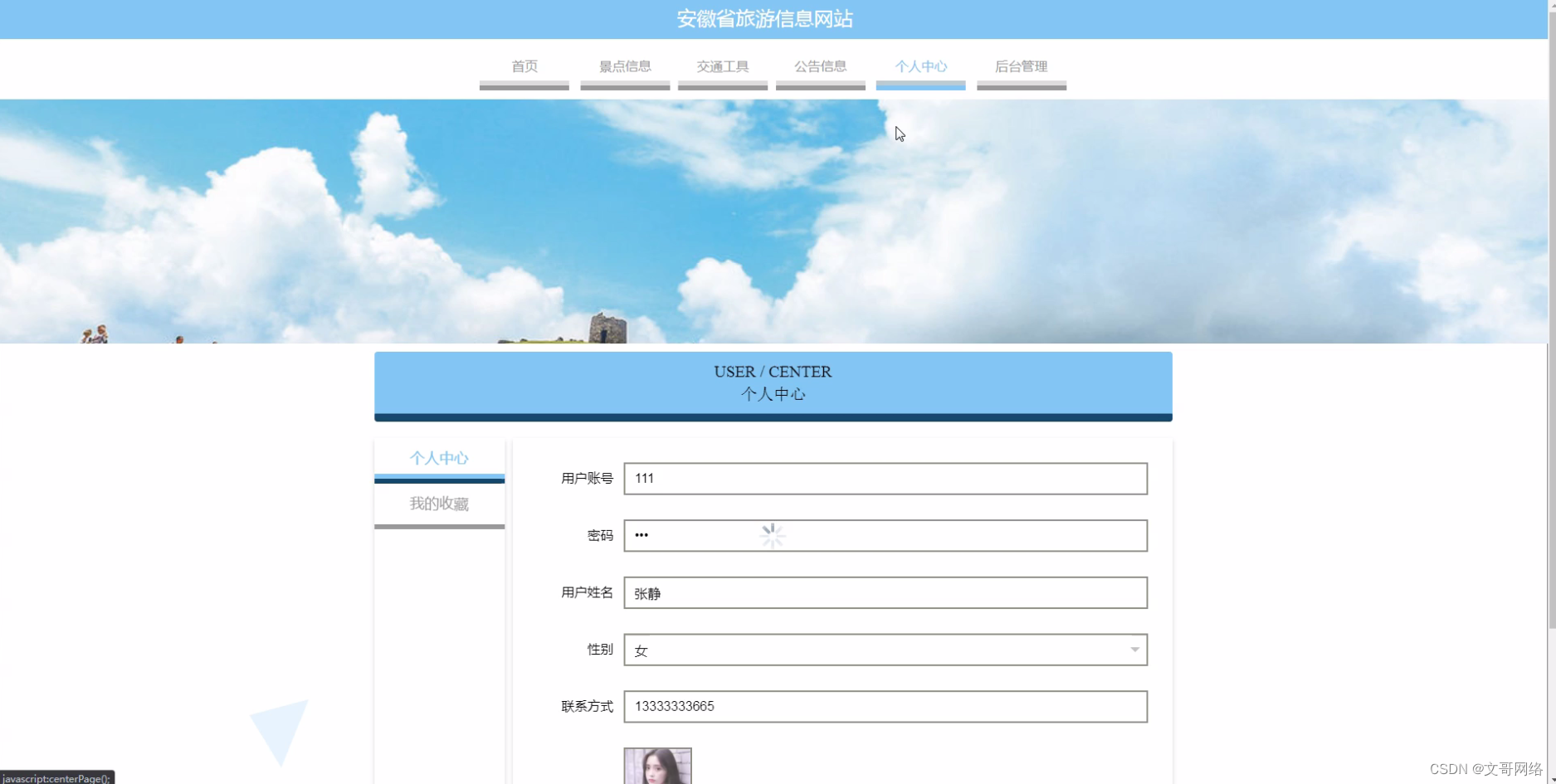Click the 用户账号 input field
The image size is (1556, 784).
(885, 479)
